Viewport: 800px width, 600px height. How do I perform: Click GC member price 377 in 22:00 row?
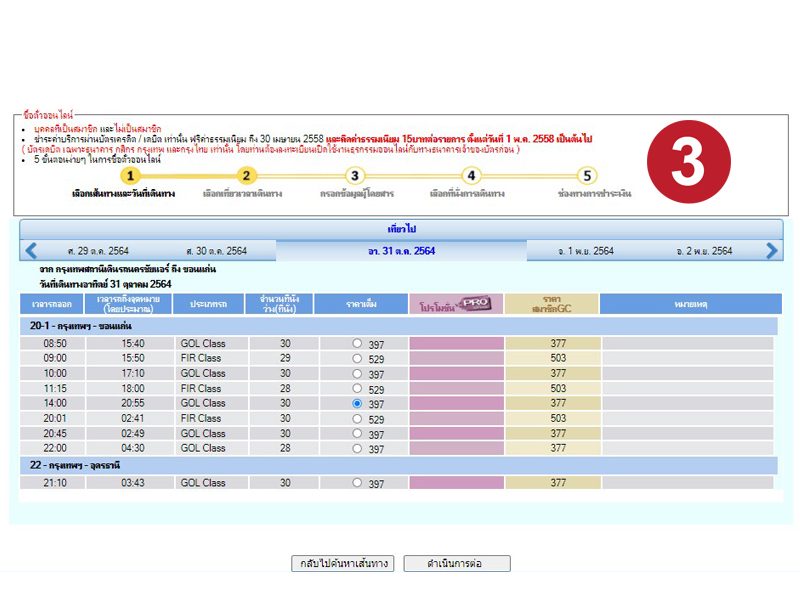pyautogui.click(x=558, y=448)
